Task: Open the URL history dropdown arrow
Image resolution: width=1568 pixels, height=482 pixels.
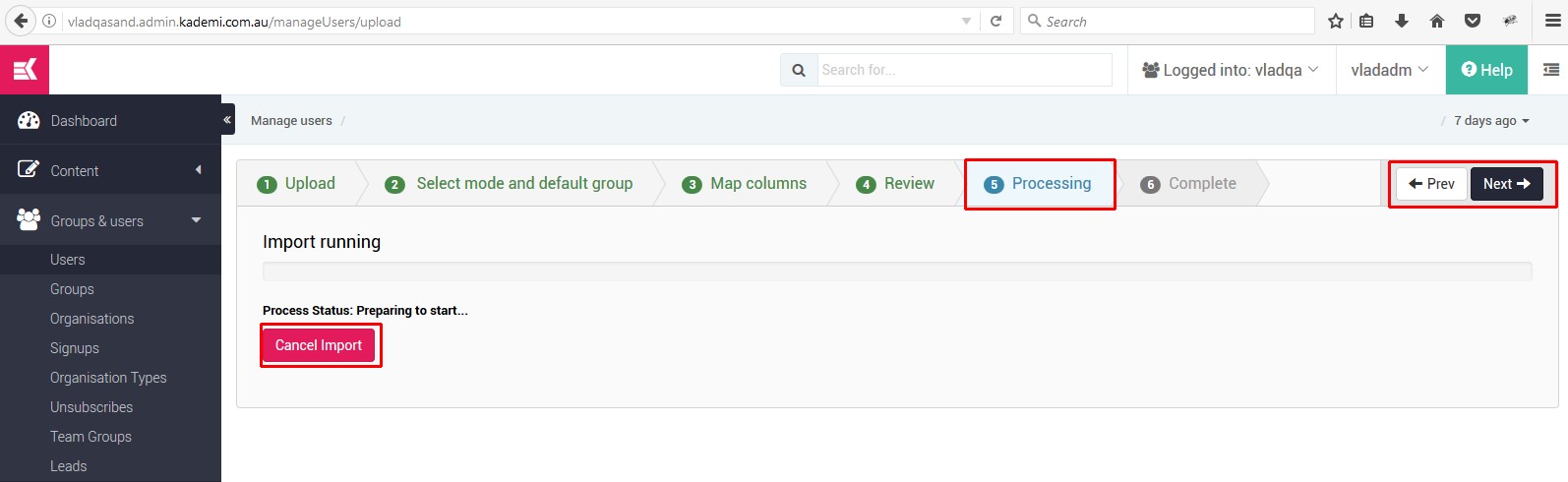Action: point(966,21)
